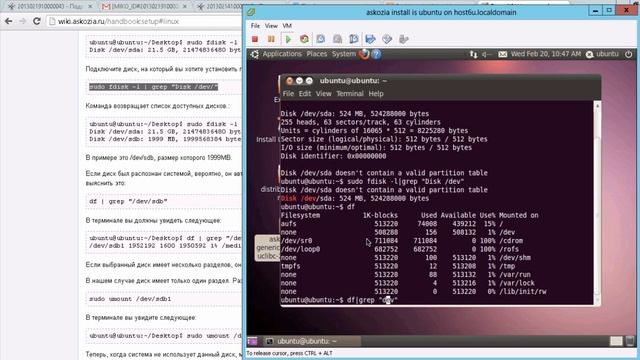640x360 pixels.
Task: Open the terminal Help menu
Action: point(376,93)
